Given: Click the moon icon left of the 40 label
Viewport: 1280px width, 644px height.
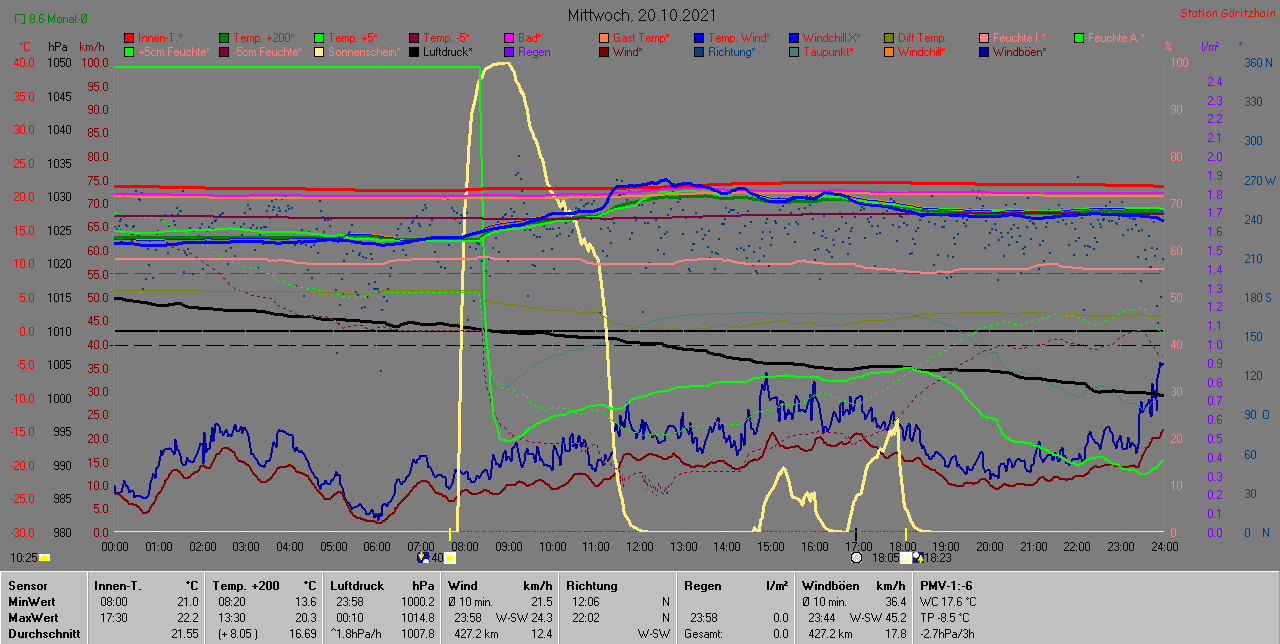Looking at the screenshot, I should [x=423, y=558].
